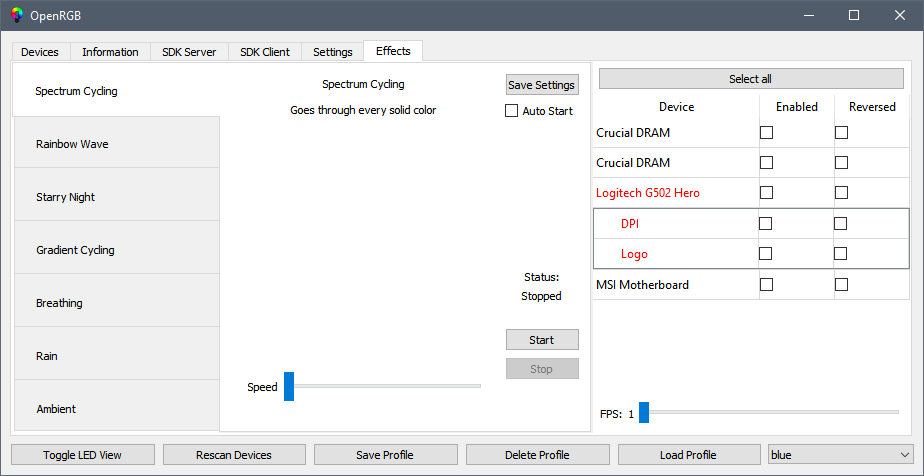Click the Delete Profile button

537,455
